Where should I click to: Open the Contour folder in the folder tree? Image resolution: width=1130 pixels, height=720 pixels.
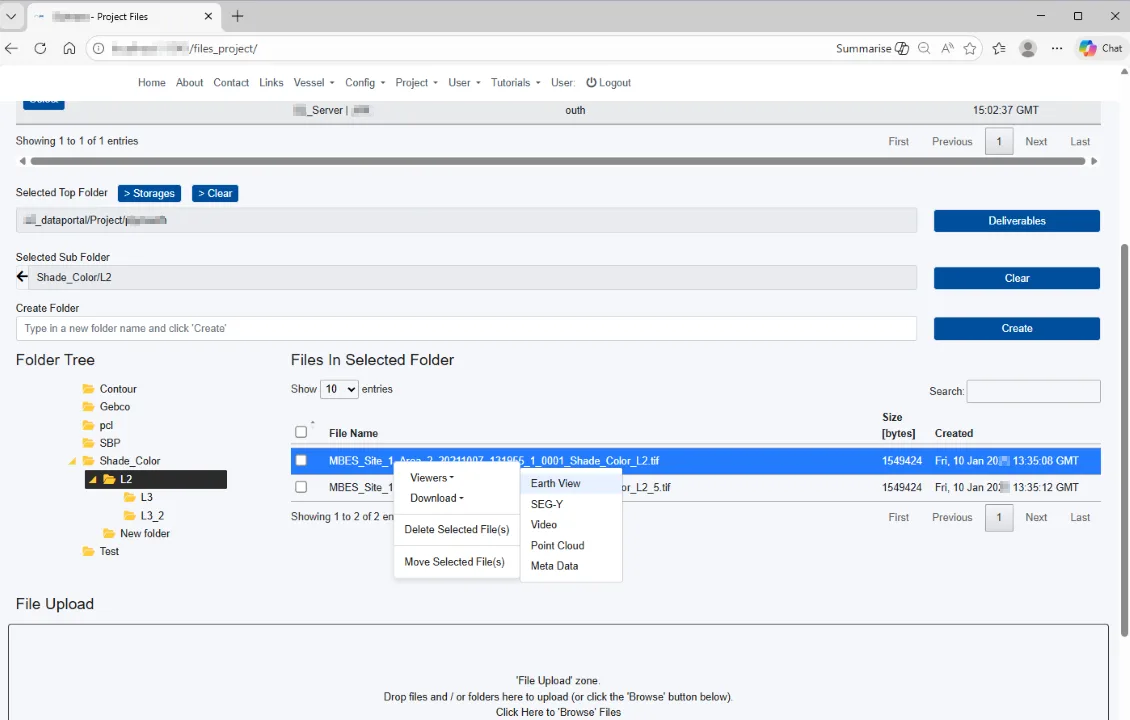click(x=117, y=388)
